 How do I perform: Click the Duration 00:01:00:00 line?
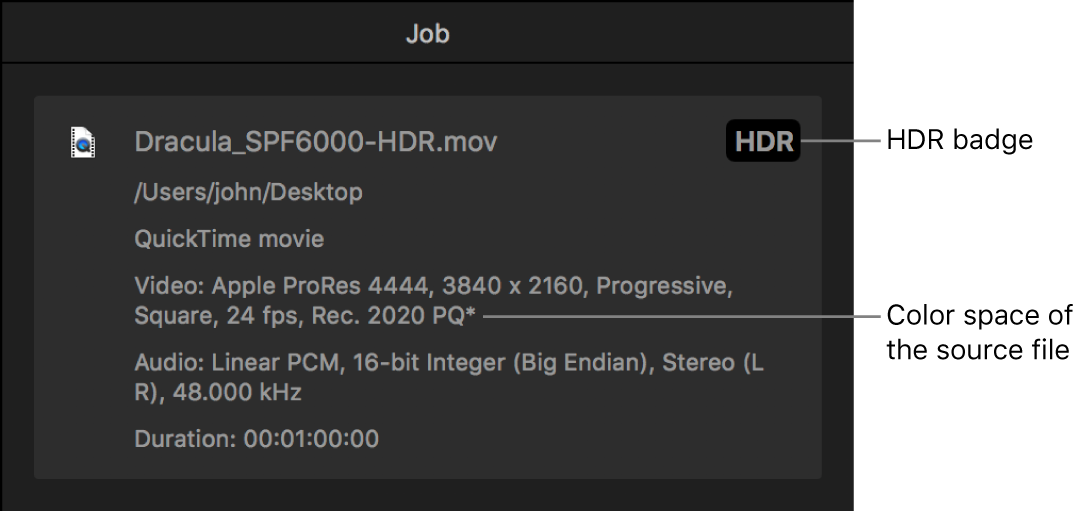(257, 439)
